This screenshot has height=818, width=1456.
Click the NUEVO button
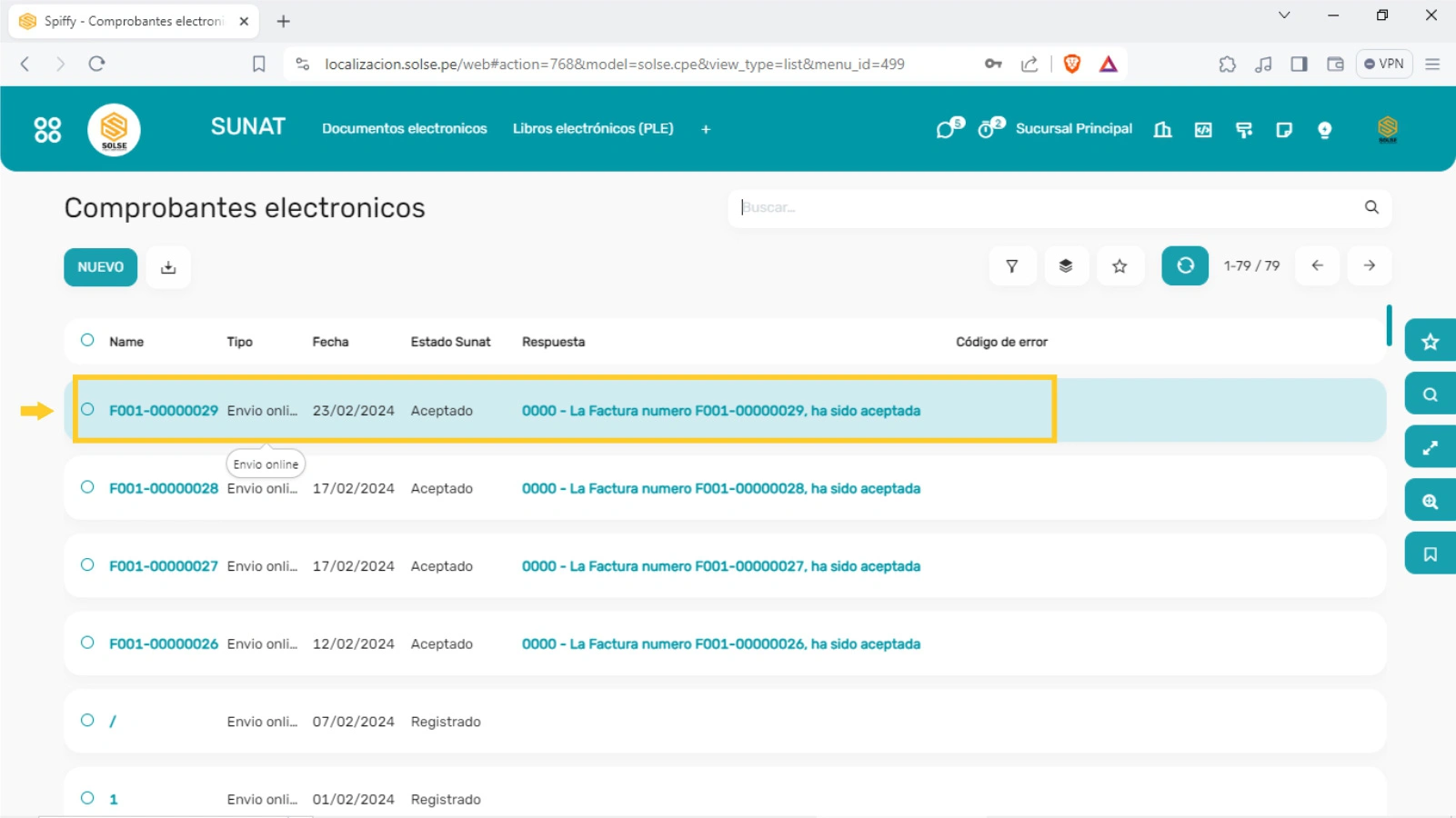tap(100, 267)
